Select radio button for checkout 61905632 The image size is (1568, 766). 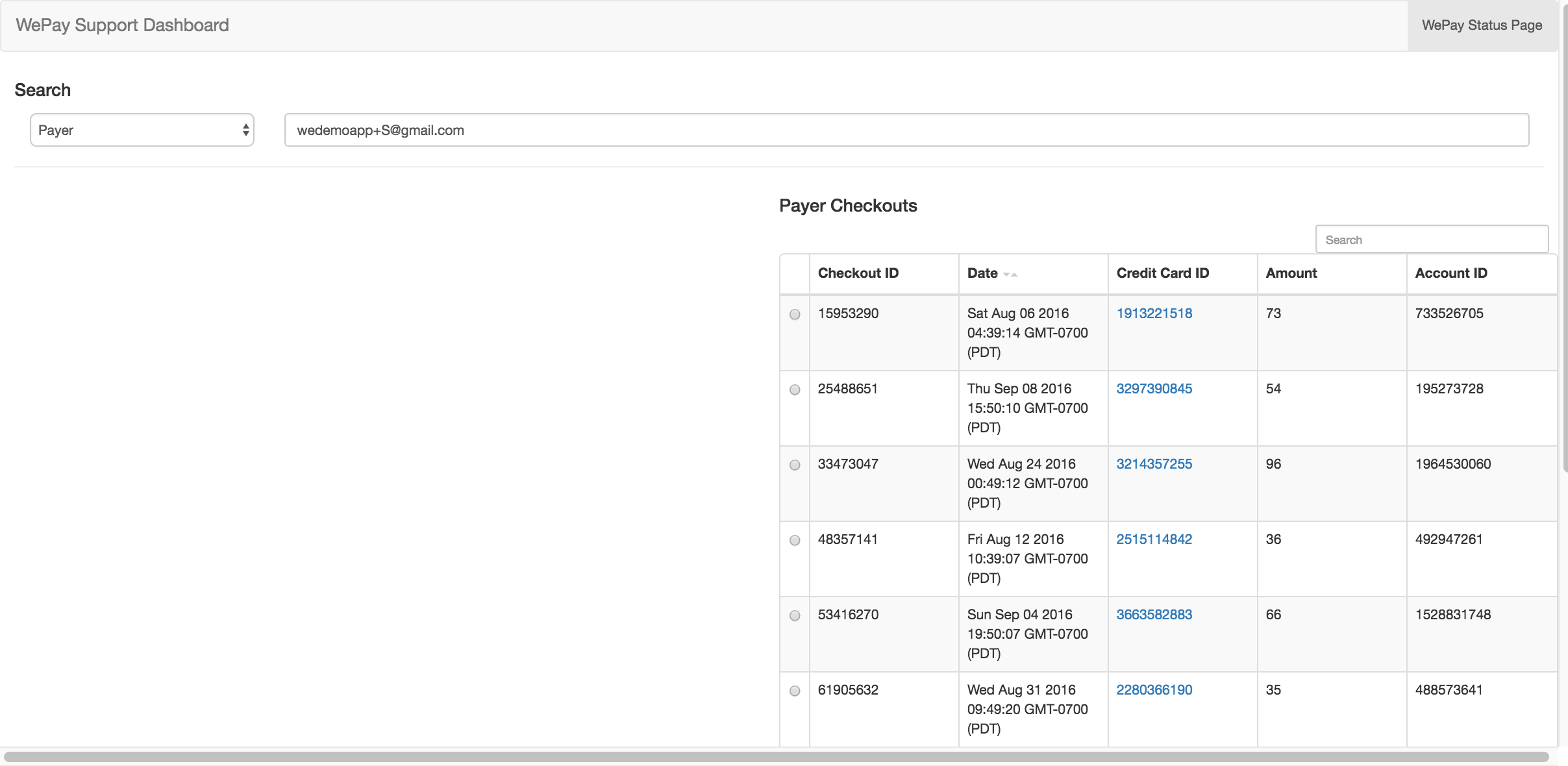point(795,691)
